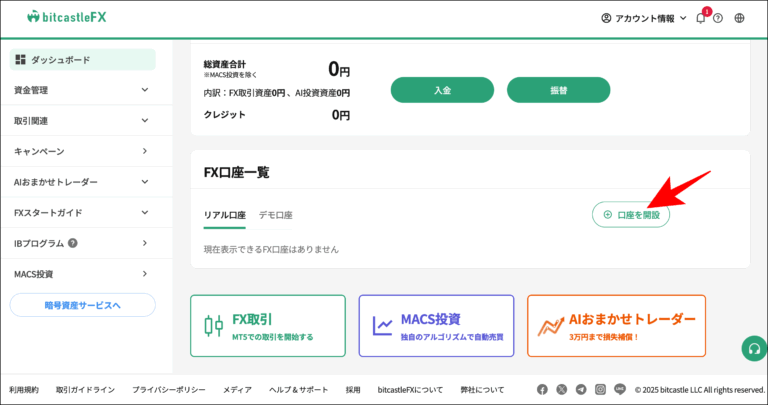This screenshot has height=405, width=768.
Task: Open the キャンペーン arrow
Action: pyautogui.click(x=144, y=151)
